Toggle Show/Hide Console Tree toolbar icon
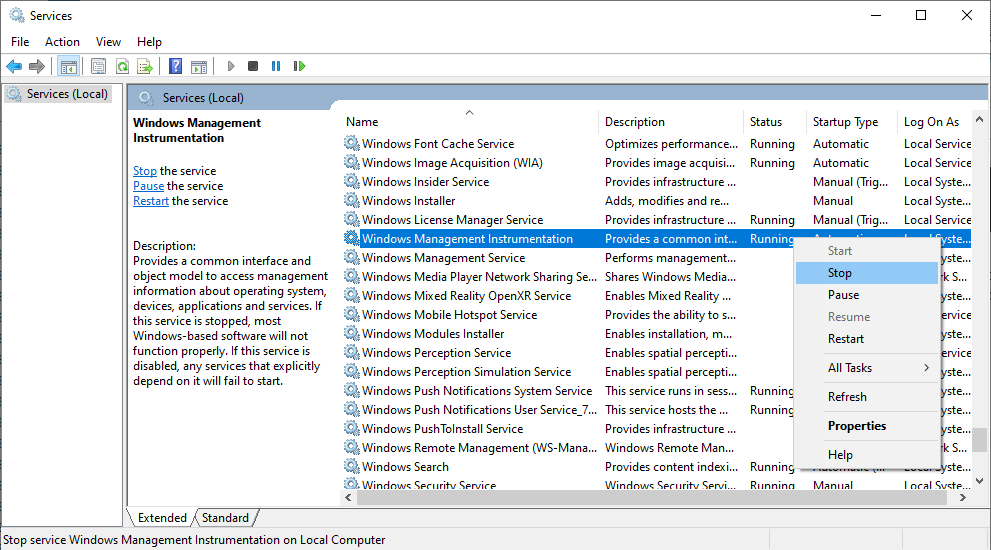 (x=68, y=66)
